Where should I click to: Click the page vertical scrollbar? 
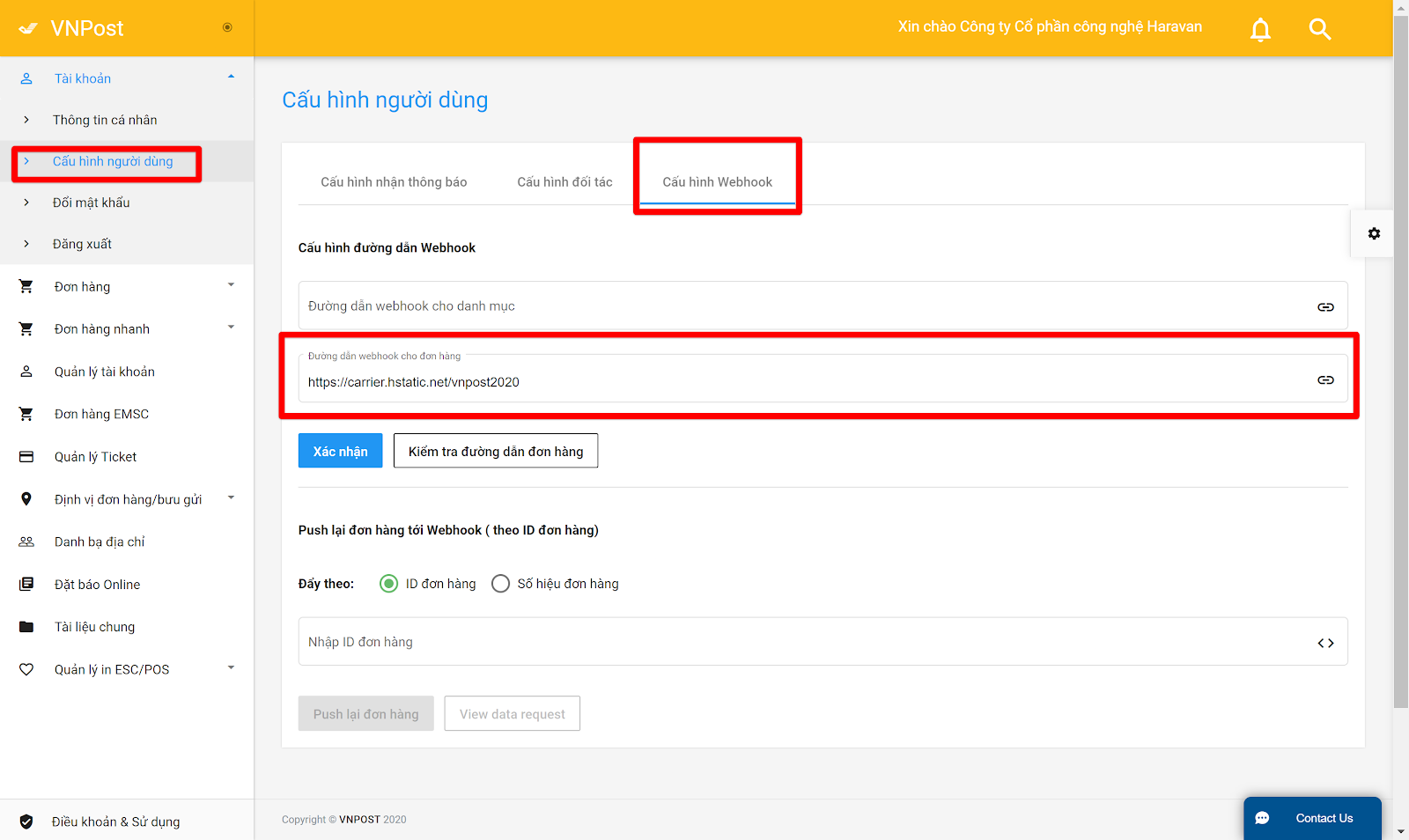(1400, 352)
